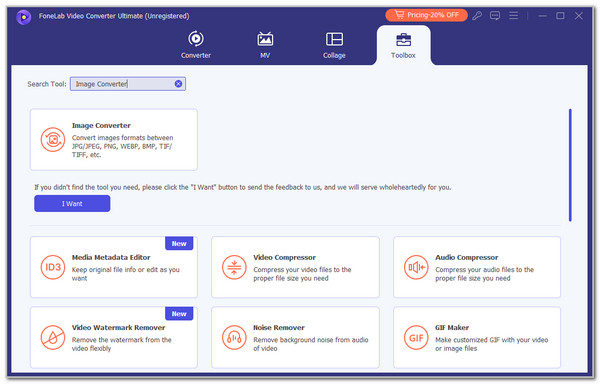Screen dimensions: 600x384
Task: Click the Collage tab layout icon
Action: 334,39
